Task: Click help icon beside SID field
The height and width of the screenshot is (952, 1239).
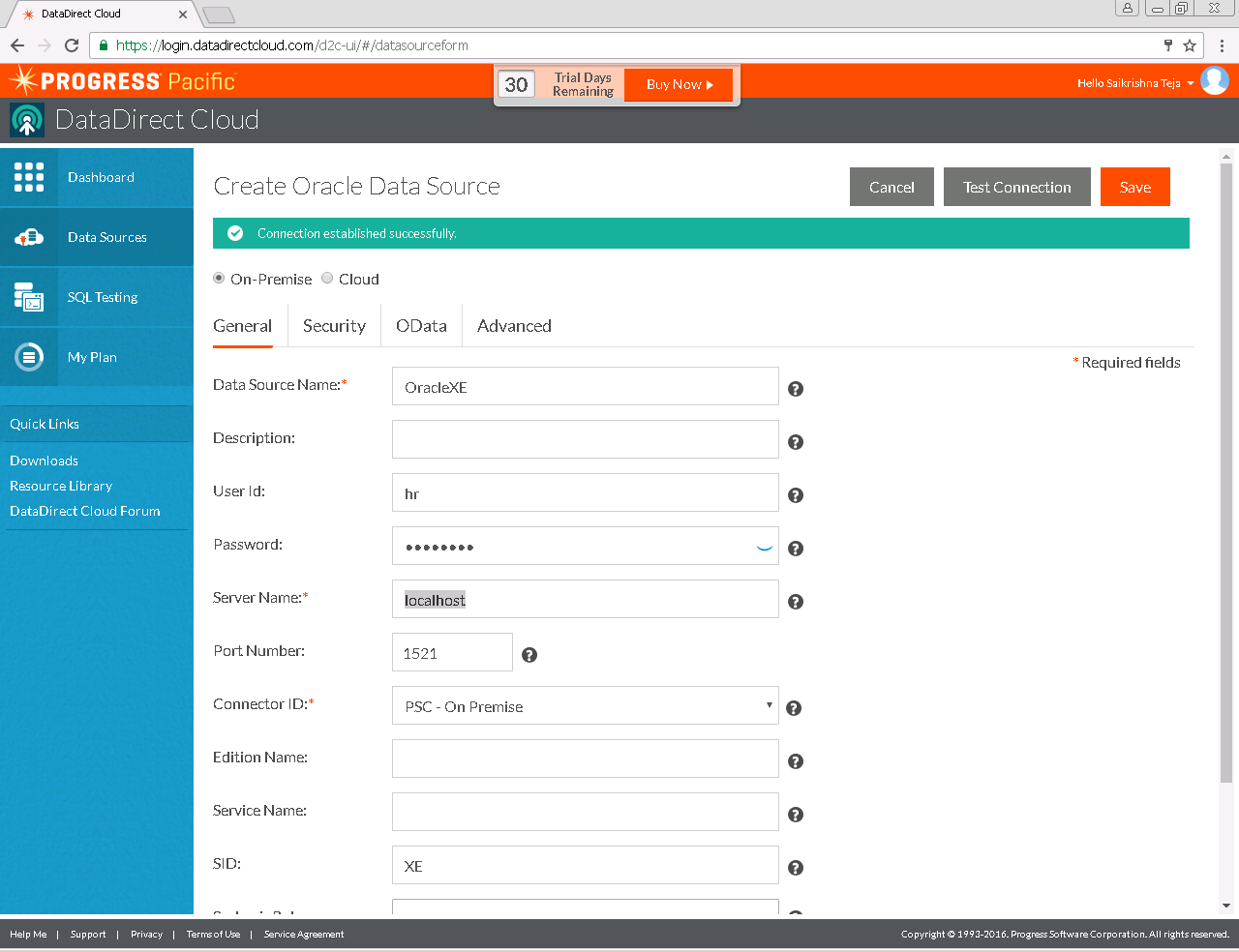Action: click(796, 868)
